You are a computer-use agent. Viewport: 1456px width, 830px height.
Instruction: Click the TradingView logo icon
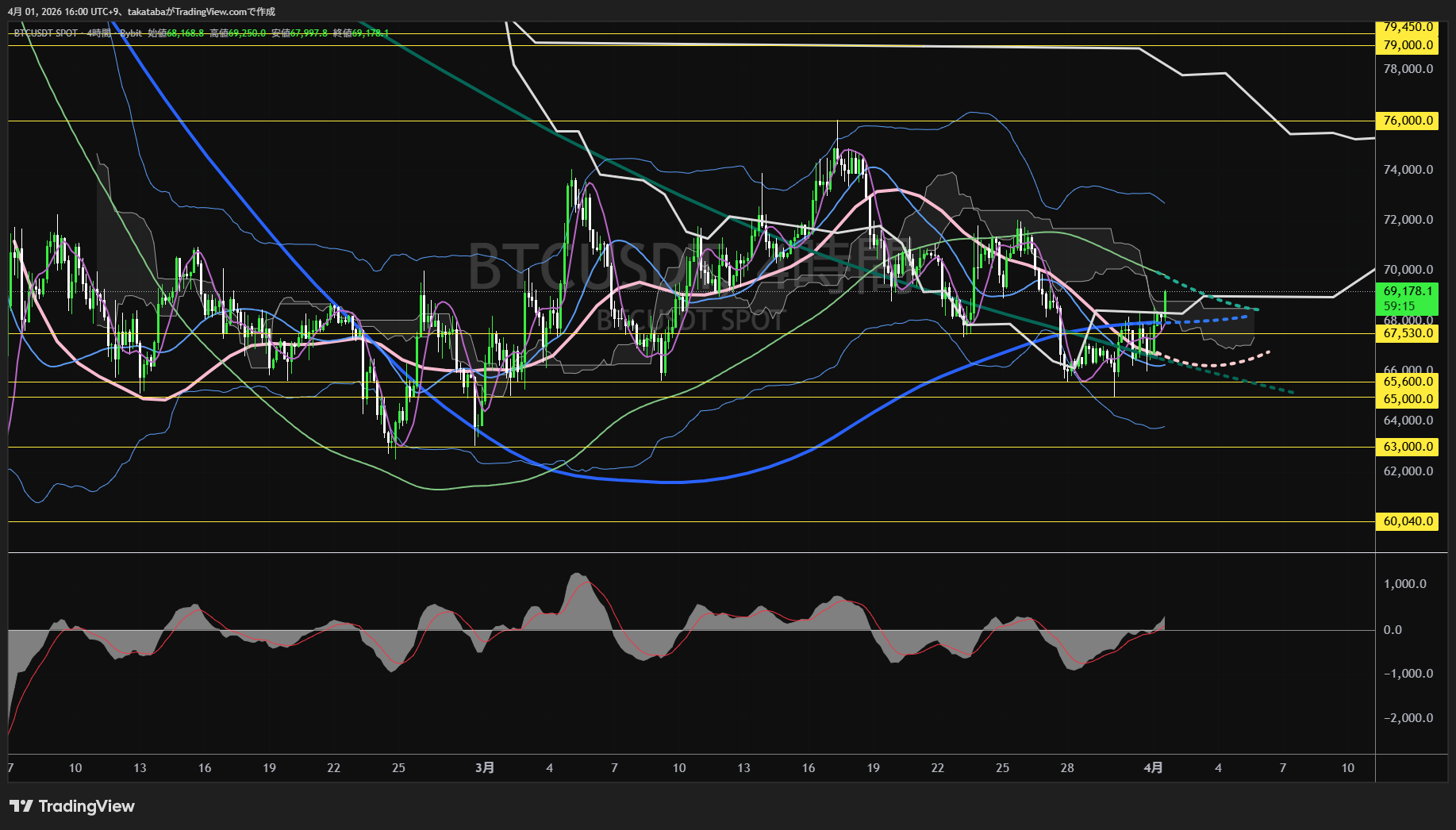coord(21,806)
